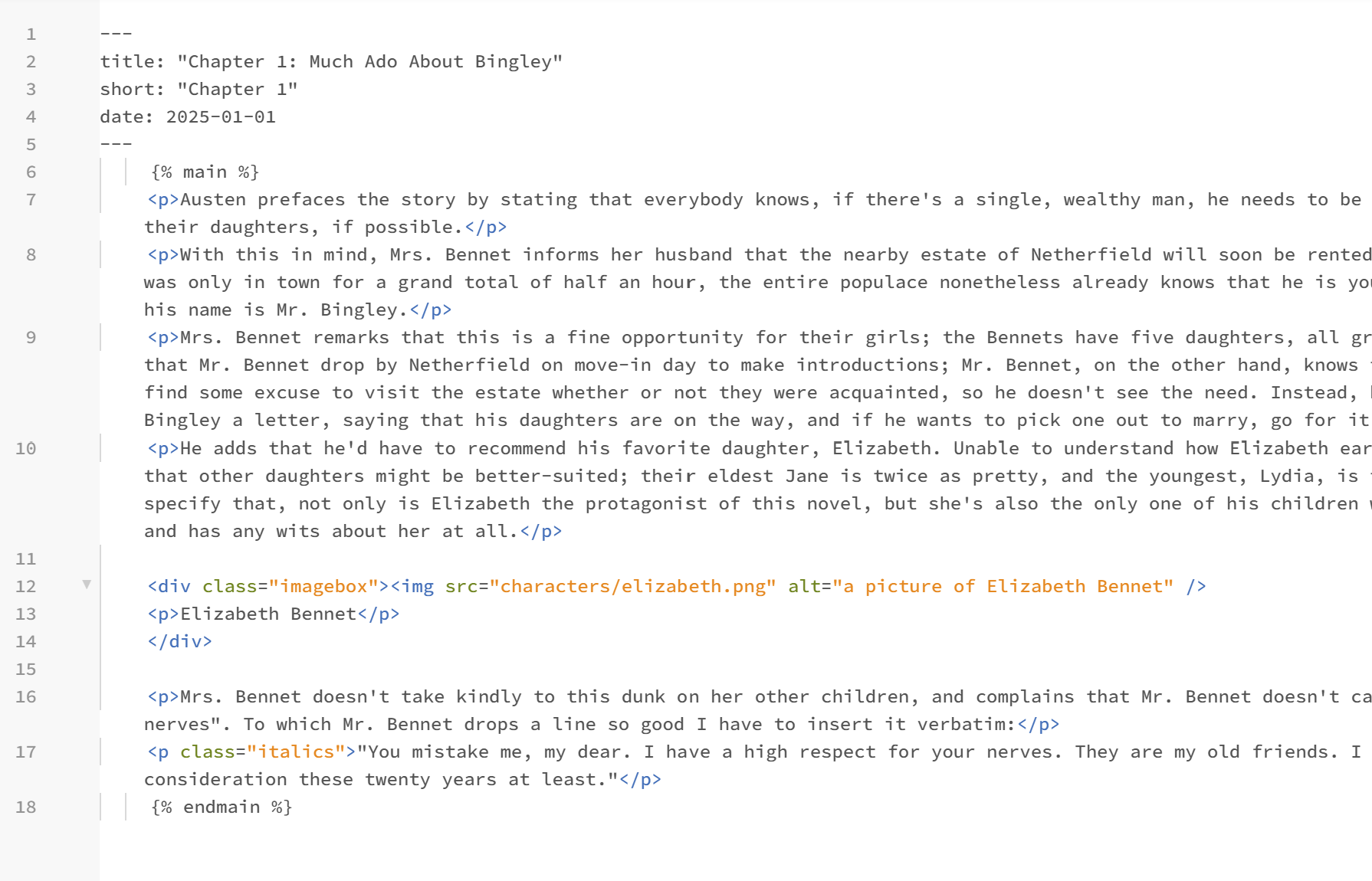The image size is (1372, 881).
Task: Click line number 18 in gutter
Action: pos(25,807)
